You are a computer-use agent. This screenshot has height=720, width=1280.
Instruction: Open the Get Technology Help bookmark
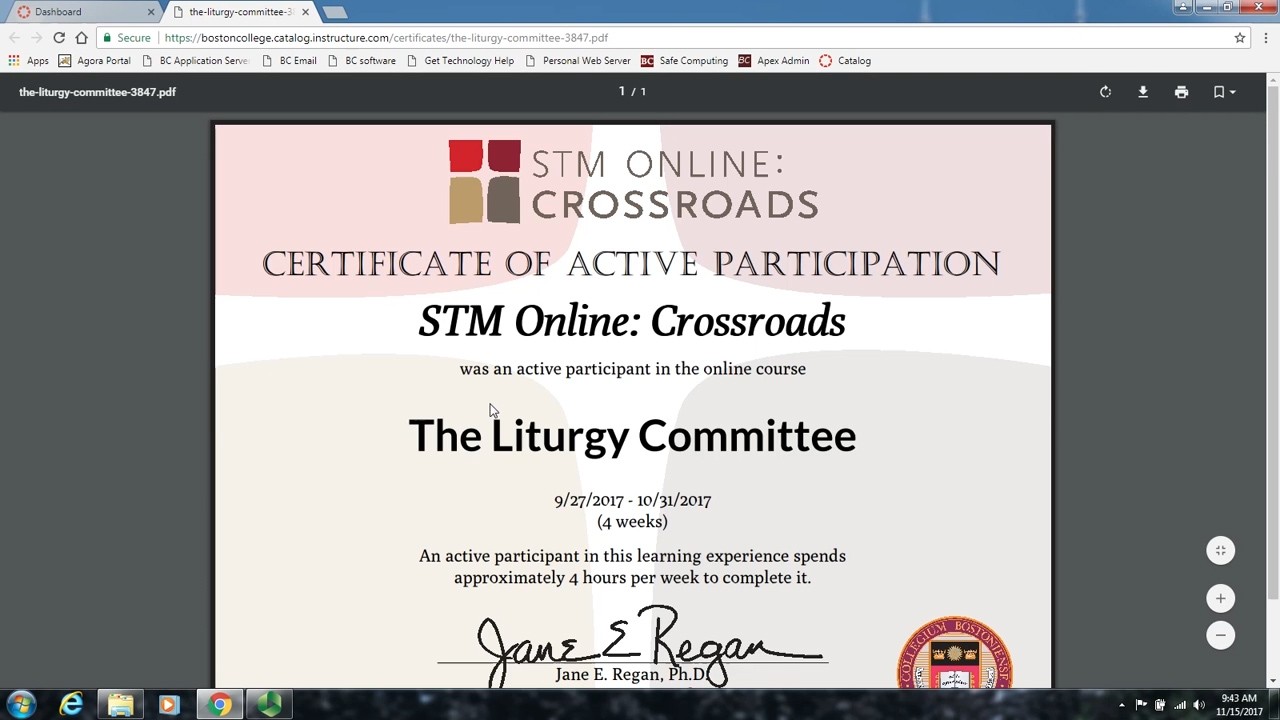point(460,61)
